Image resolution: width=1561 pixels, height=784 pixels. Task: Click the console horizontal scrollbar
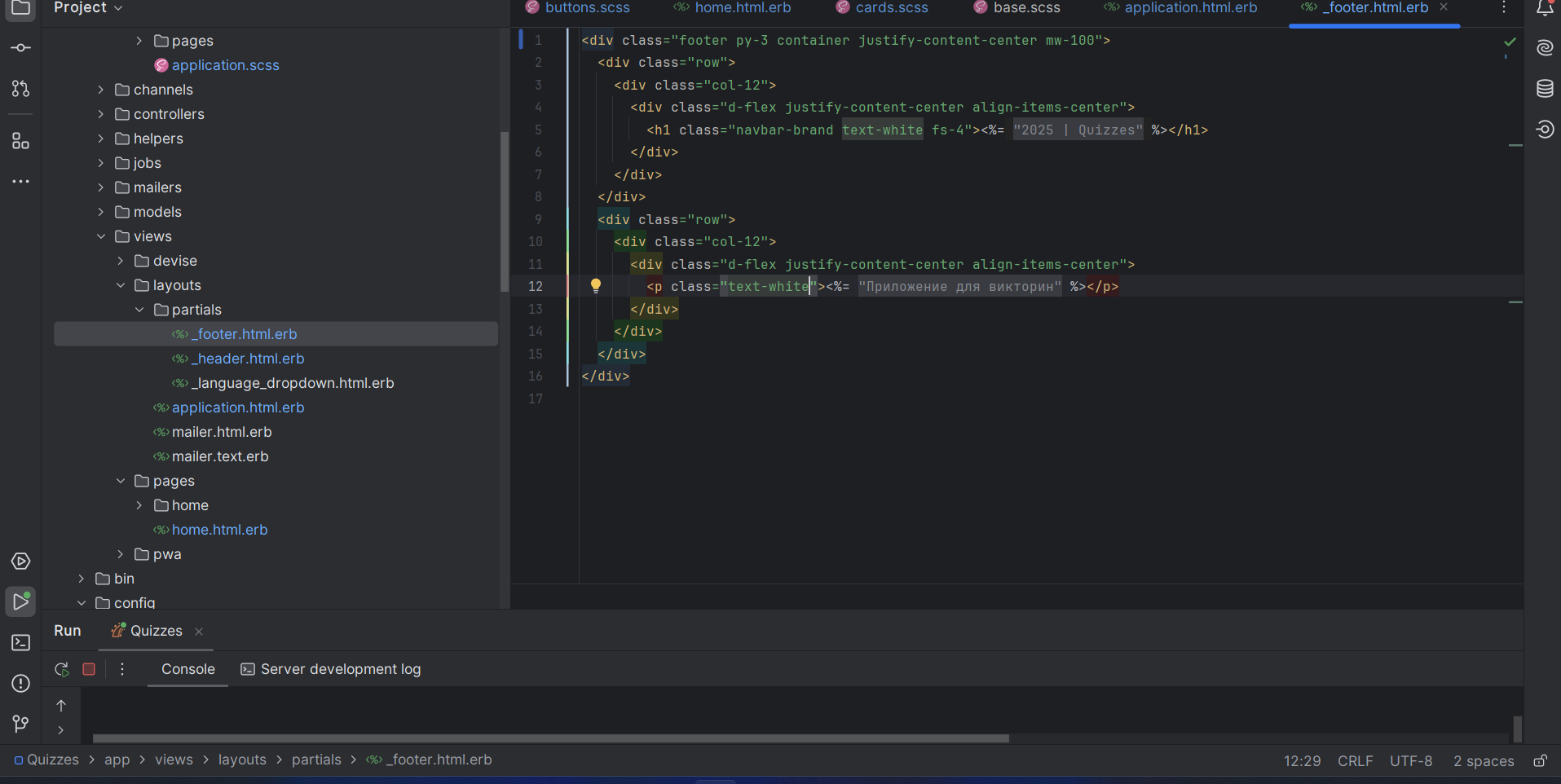[x=551, y=738]
